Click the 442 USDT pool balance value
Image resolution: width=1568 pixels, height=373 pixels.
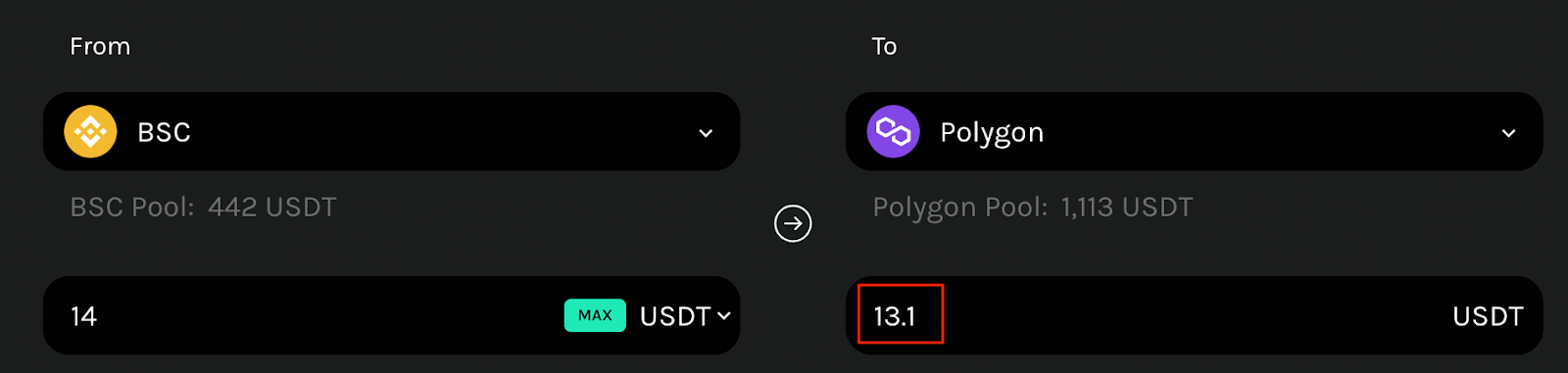point(272,207)
